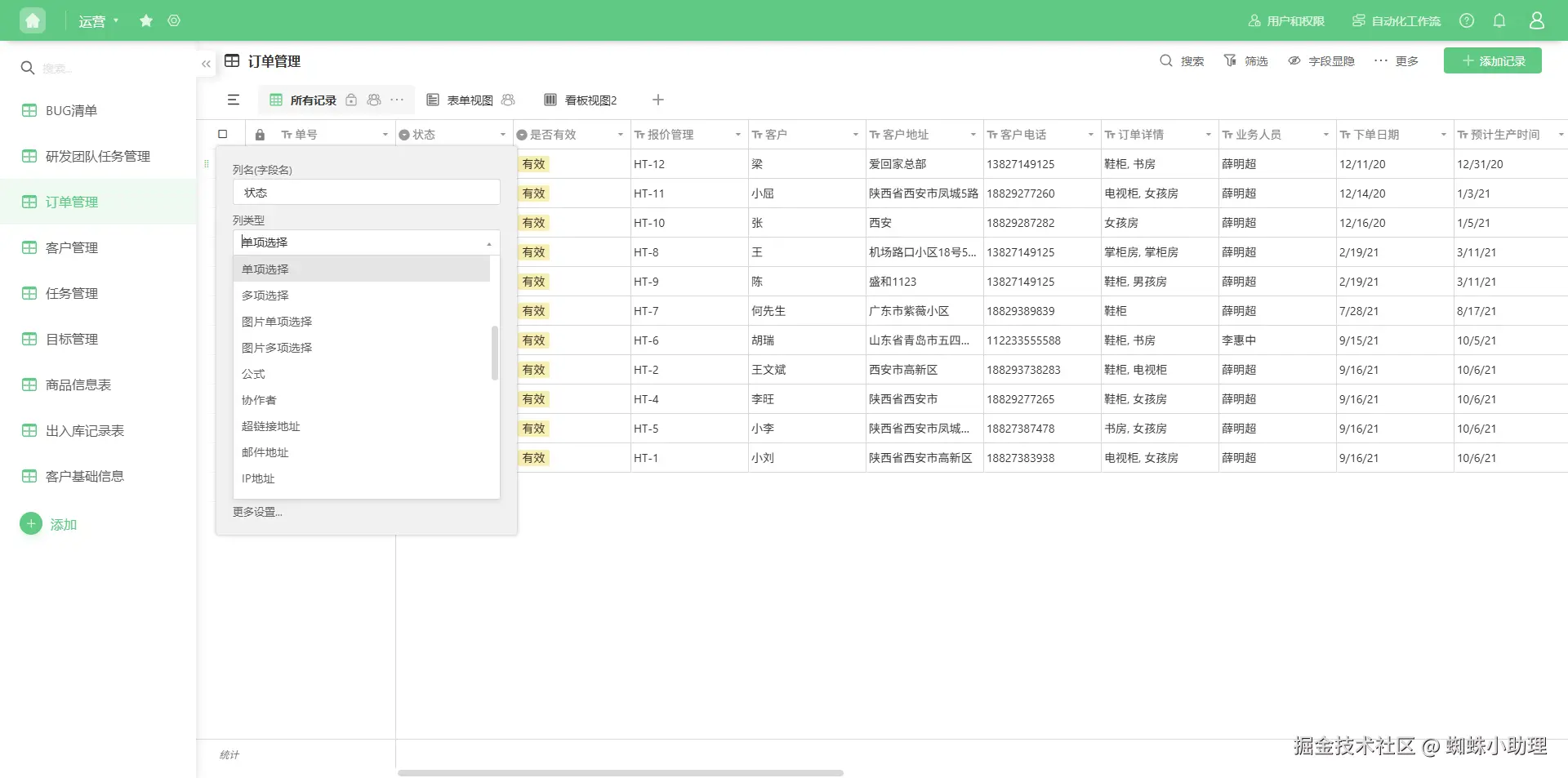Select IP地址 column type
1568x778 pixels.
(x=362, y=478)
